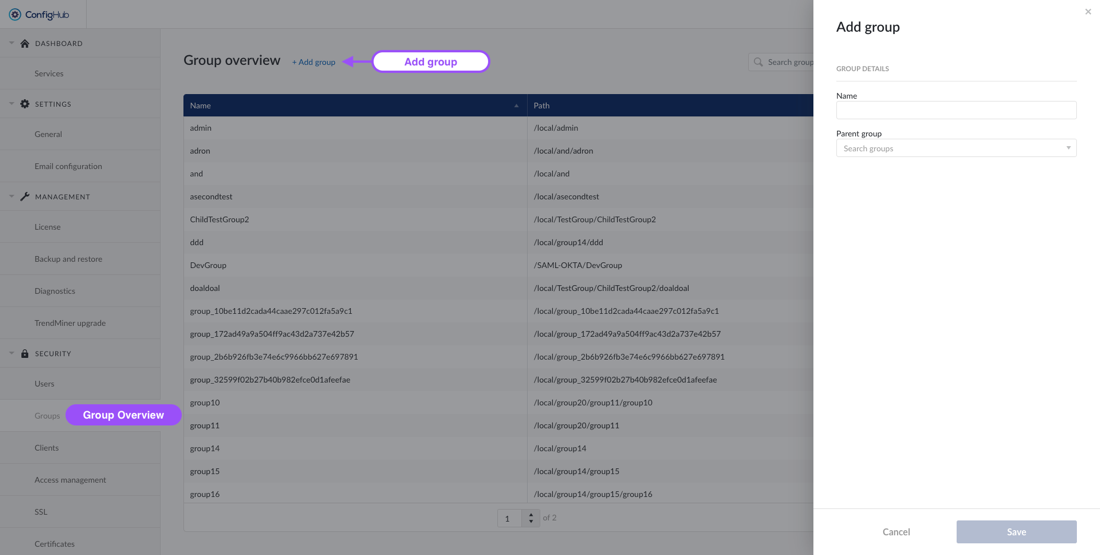Click the Save button
Screen dimensions: 1100x559
[1016, 532]
